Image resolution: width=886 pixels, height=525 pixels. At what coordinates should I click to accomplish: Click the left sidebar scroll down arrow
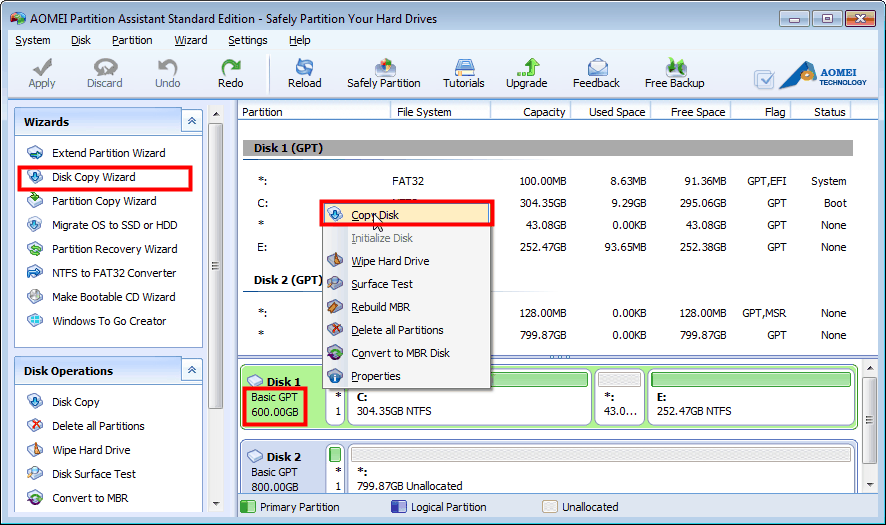coord(216,504)
